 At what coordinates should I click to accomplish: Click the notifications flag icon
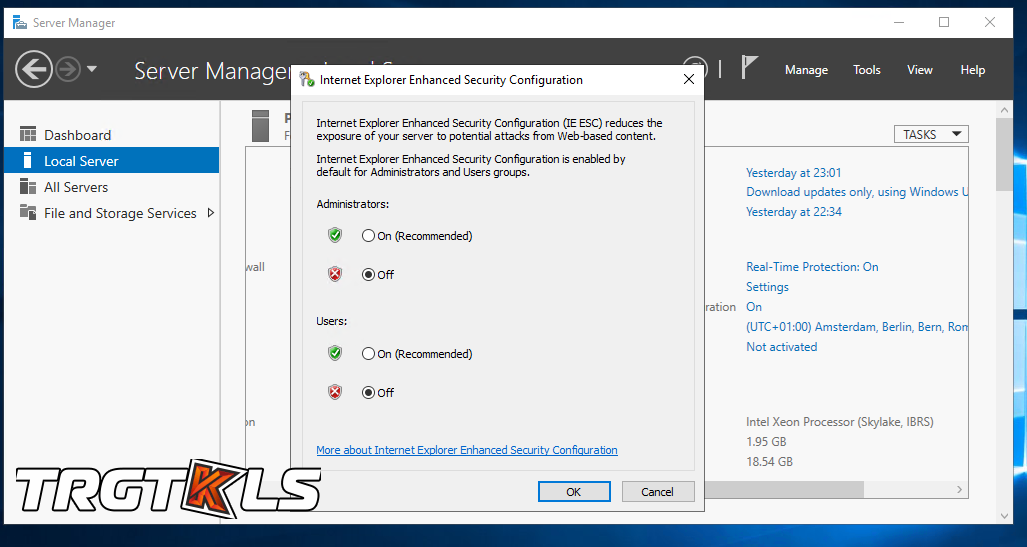pyautogui.click(x=749, y=67)
